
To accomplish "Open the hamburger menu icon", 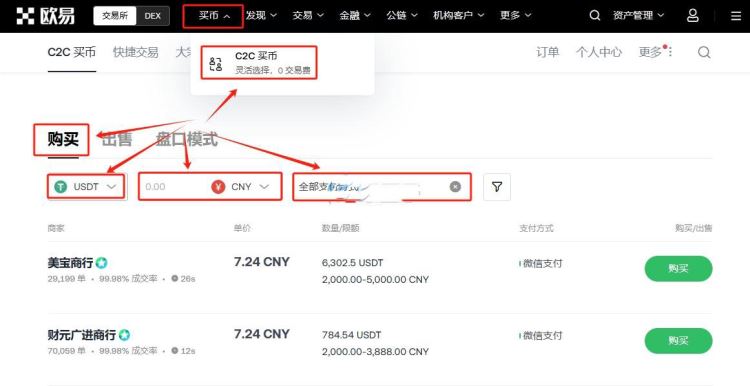I will pos(736,16).
